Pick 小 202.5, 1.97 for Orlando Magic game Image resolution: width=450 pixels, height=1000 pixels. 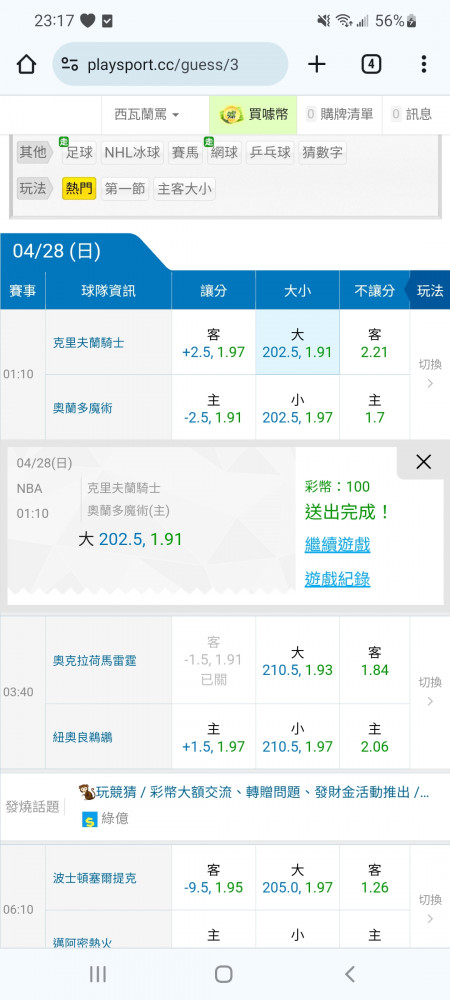tap(298, 408)
